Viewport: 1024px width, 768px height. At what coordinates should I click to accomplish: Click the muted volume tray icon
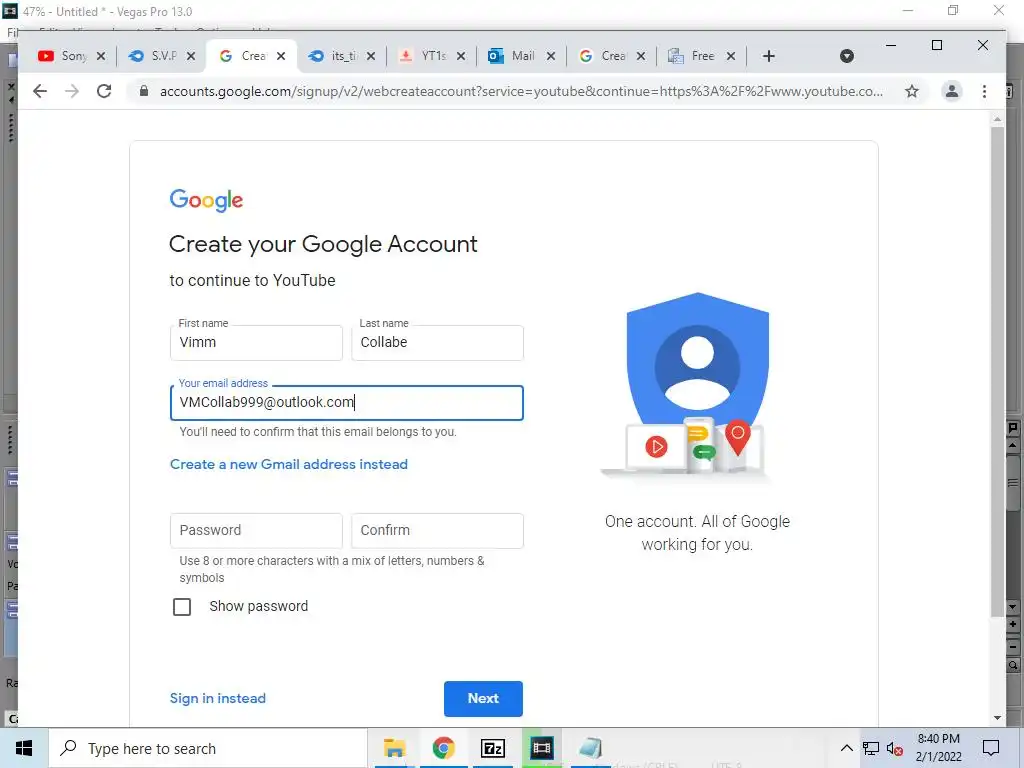coord(895,748)
